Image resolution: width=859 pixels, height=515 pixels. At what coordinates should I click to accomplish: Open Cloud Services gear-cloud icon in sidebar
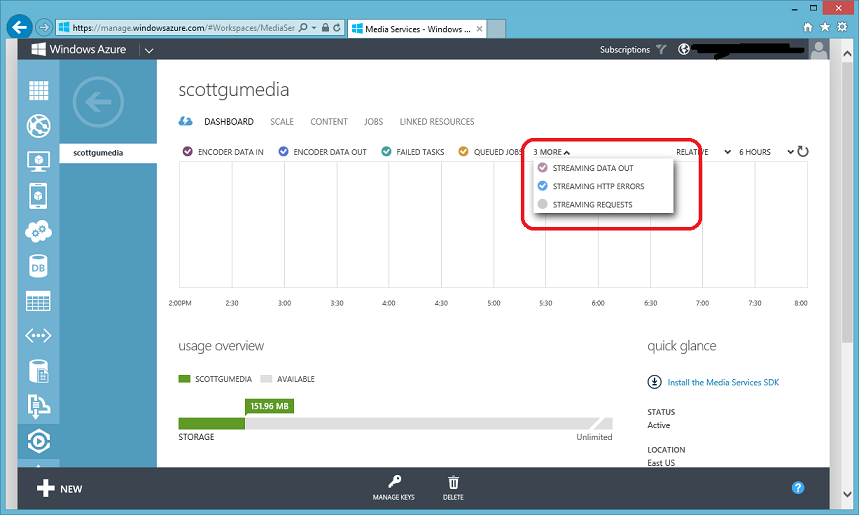click(x=38, y=232)
